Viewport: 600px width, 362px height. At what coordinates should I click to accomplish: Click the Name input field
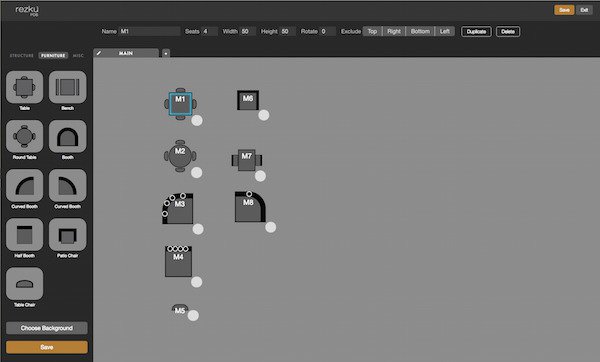pyautogui.click(x=150, y=31)
